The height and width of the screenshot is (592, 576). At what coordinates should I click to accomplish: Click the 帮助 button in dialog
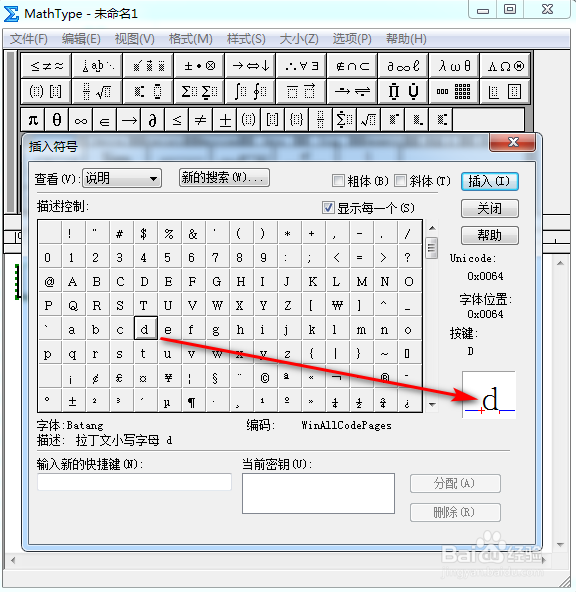click(490, 236)
